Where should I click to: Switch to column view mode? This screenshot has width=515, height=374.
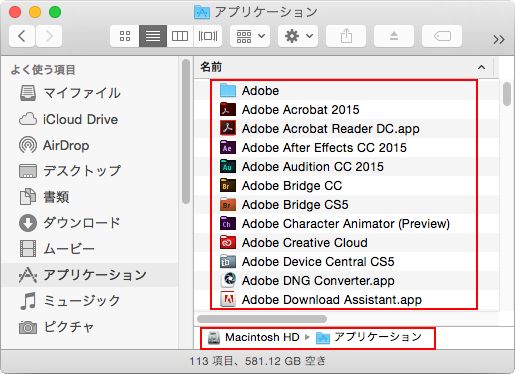tap(180, 36)
